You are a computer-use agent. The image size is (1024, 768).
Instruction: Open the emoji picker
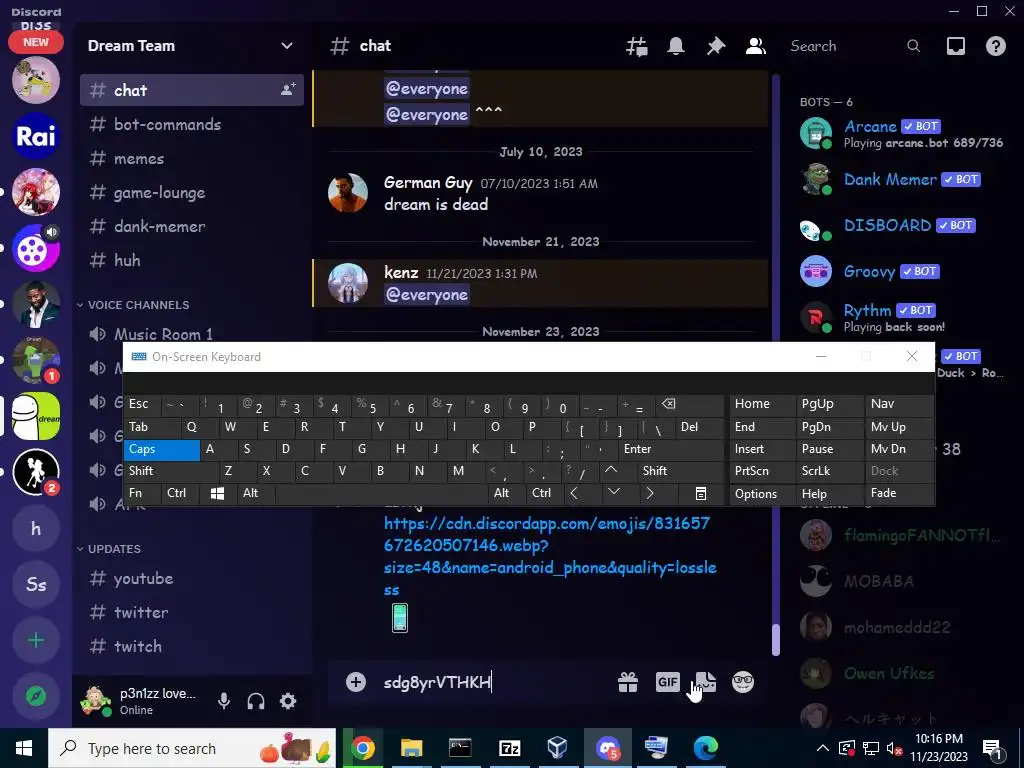(743, 682)
